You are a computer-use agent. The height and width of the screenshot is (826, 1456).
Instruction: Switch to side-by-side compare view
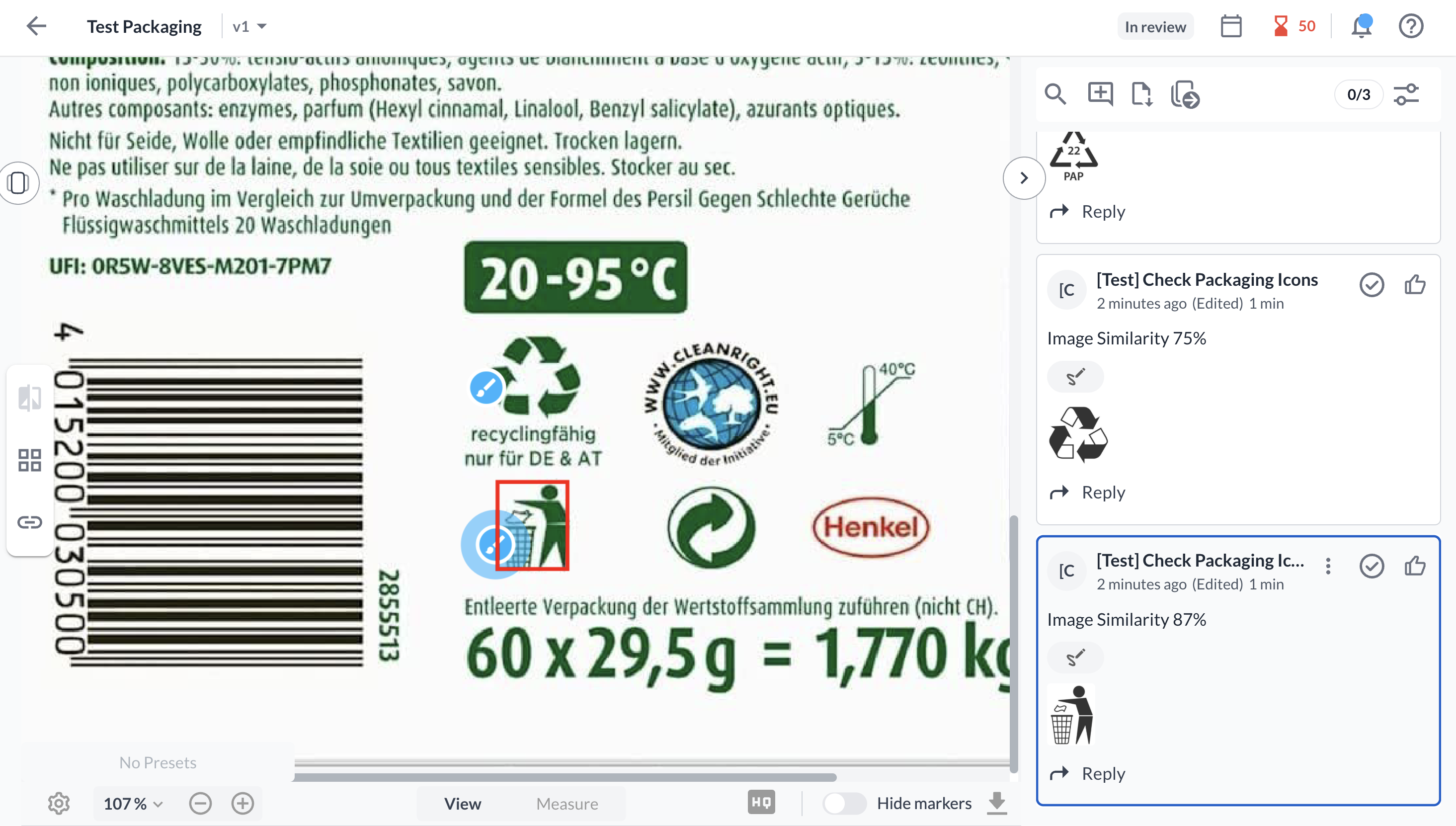[29, 398]
